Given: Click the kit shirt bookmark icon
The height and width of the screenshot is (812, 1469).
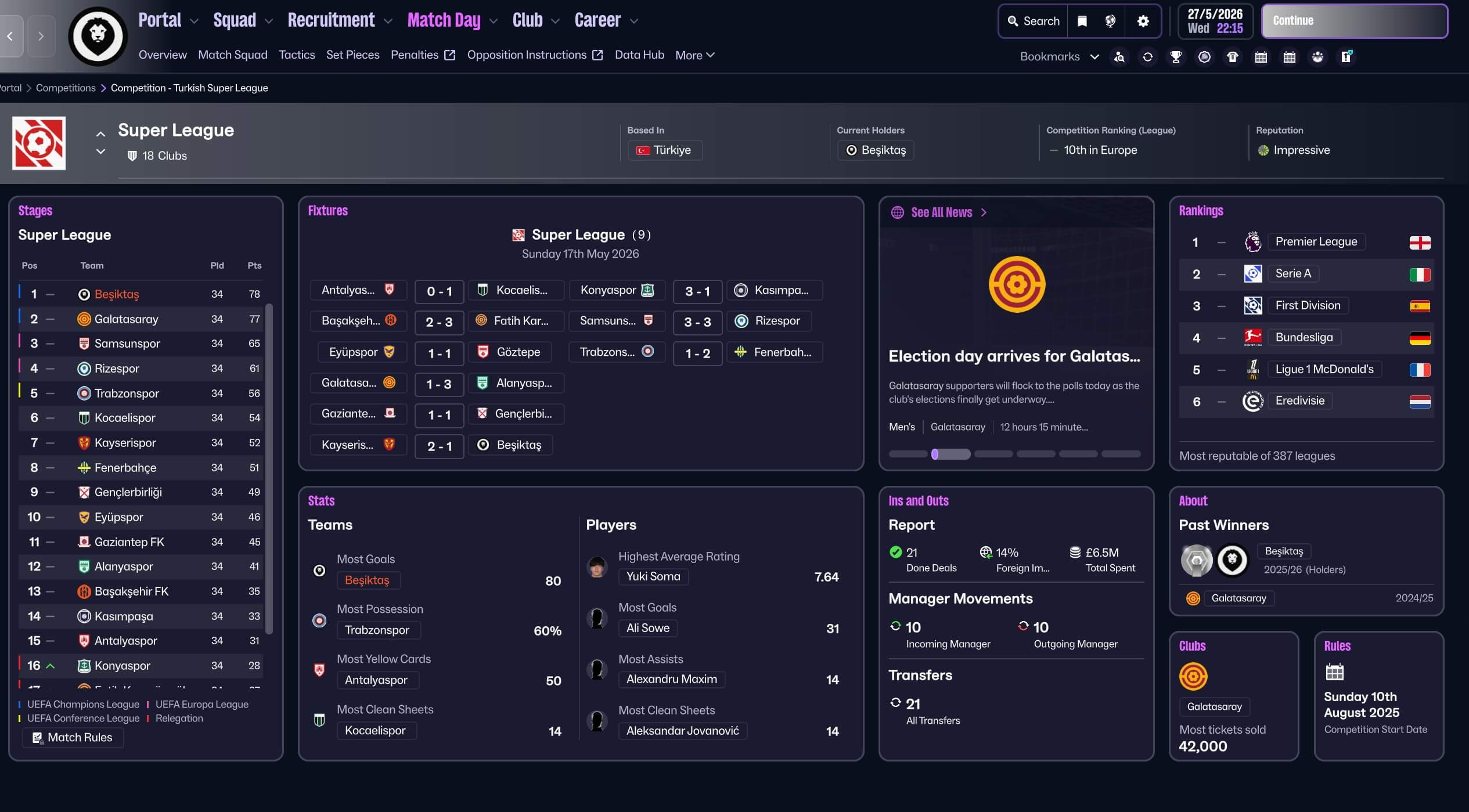Looking at the screenshot, I should pos(1232,57).
